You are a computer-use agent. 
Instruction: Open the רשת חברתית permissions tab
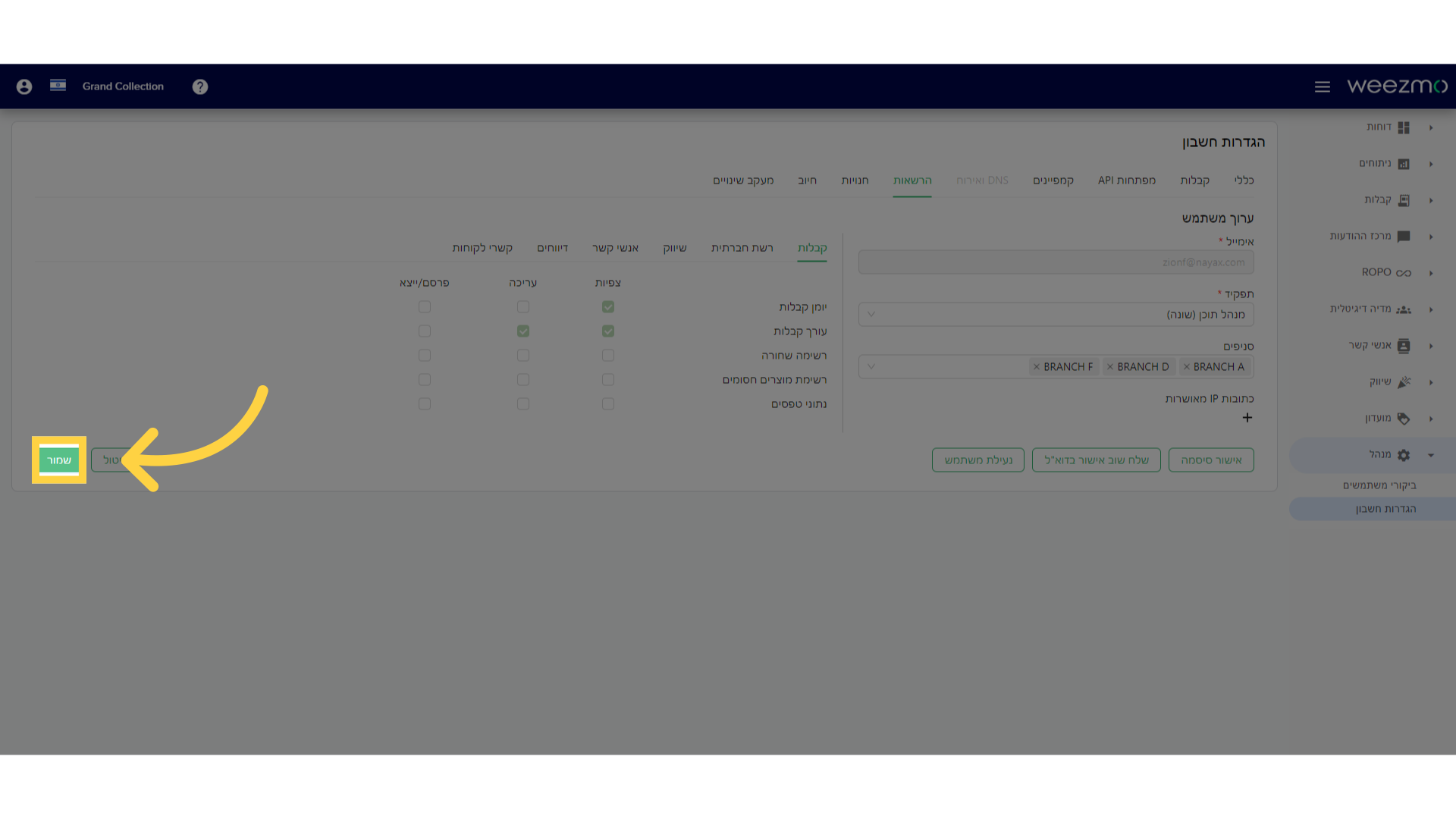click(742, 248)
